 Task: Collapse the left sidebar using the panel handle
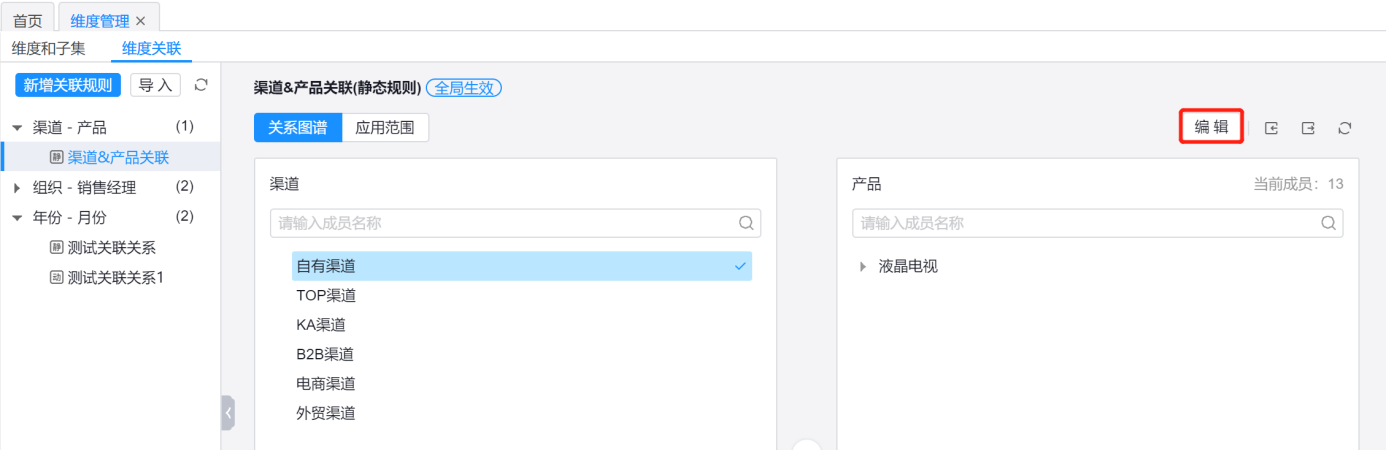tap(228, 412)
